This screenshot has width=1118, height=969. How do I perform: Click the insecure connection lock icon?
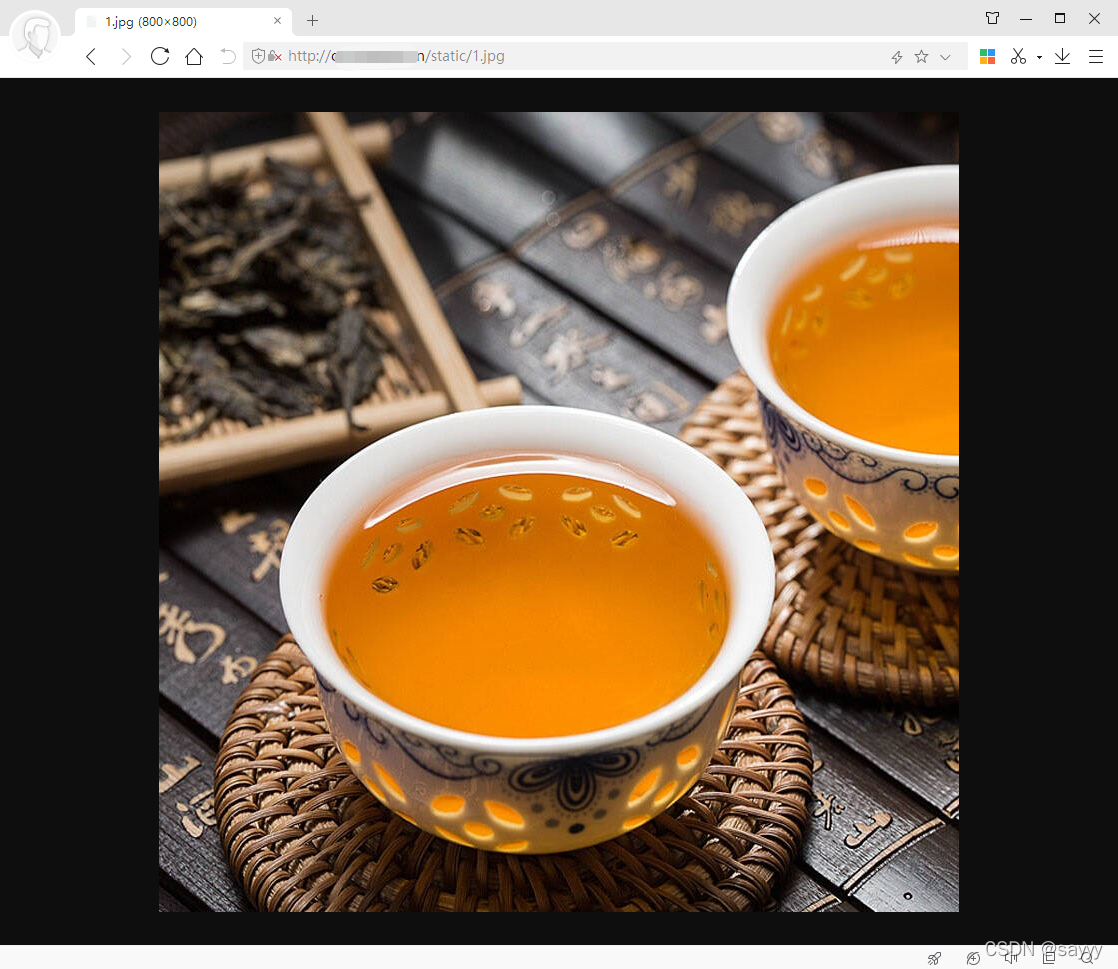pyautogui.click(x=275, y=56)
